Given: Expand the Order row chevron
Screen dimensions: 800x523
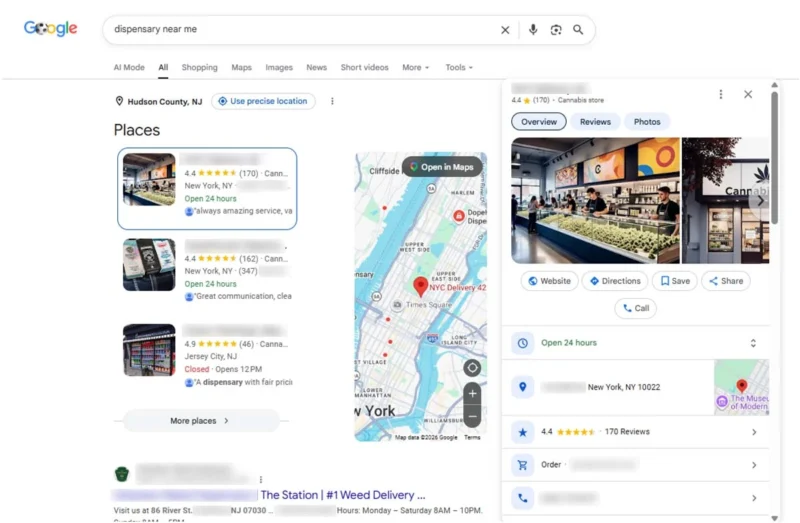Looking at the screenshot, I should [754, 465].
